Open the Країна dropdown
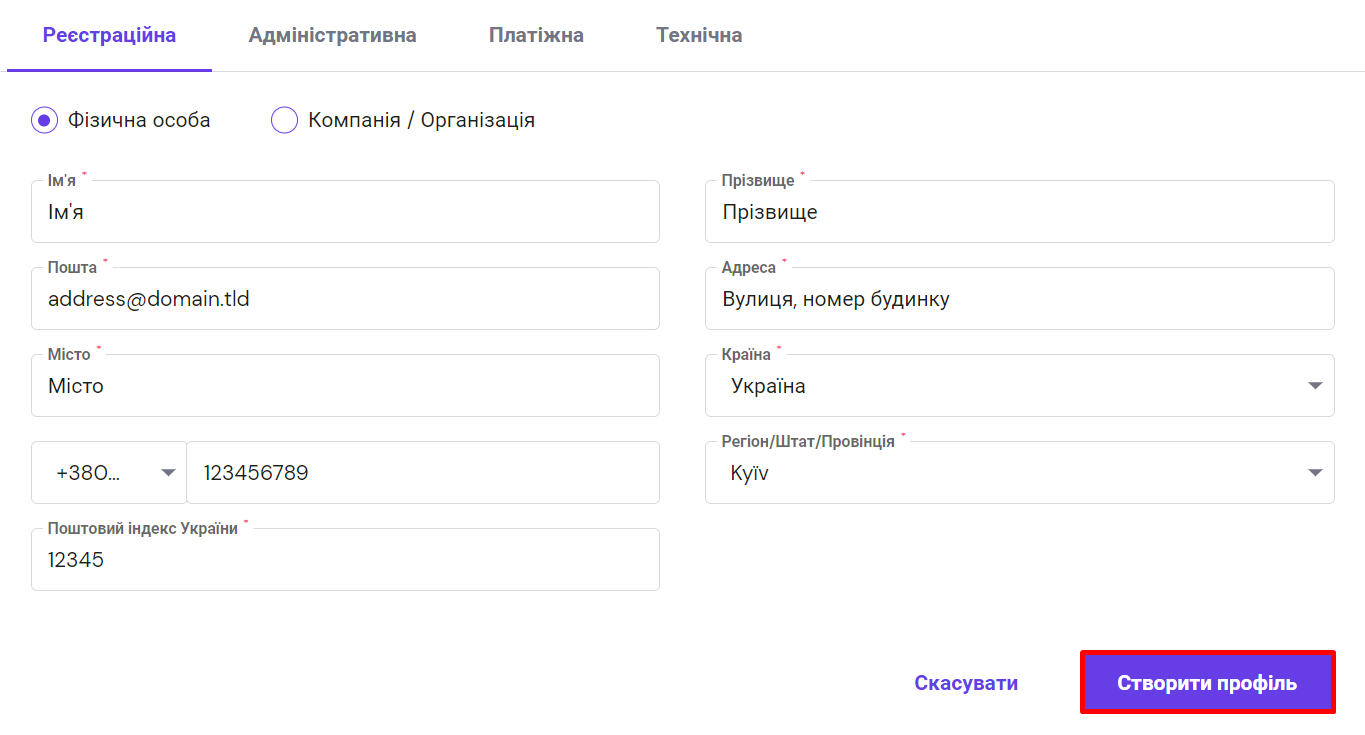Image resolution: width=1365 pixels, height=735 pixels. 1000,386
